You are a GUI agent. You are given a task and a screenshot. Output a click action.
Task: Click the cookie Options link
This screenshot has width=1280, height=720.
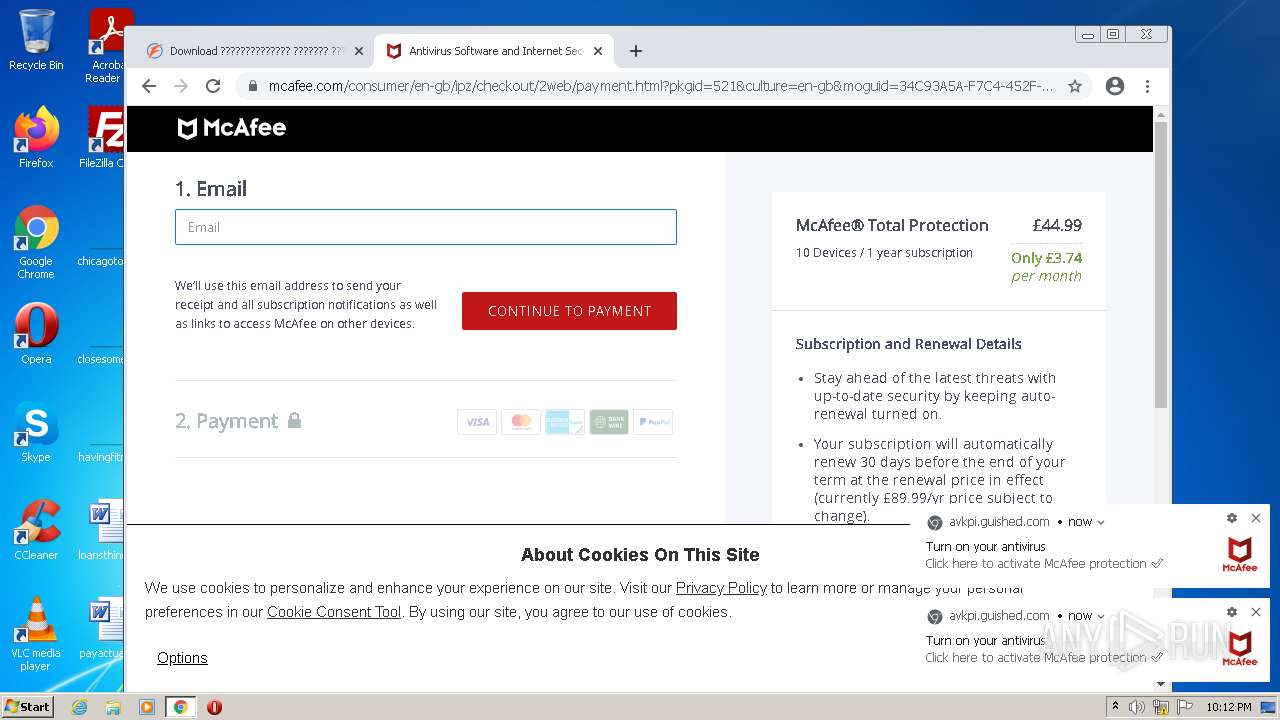(182, 658)
